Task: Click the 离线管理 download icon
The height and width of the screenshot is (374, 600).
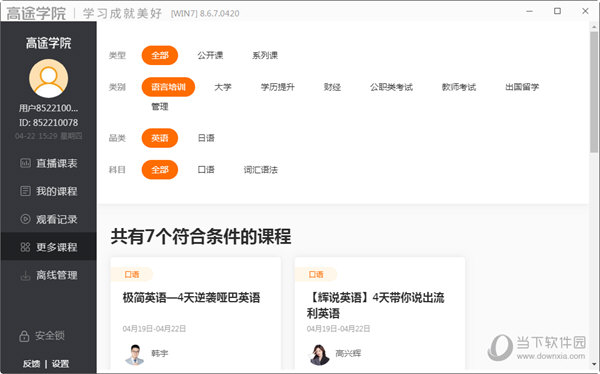Action: 25,275
